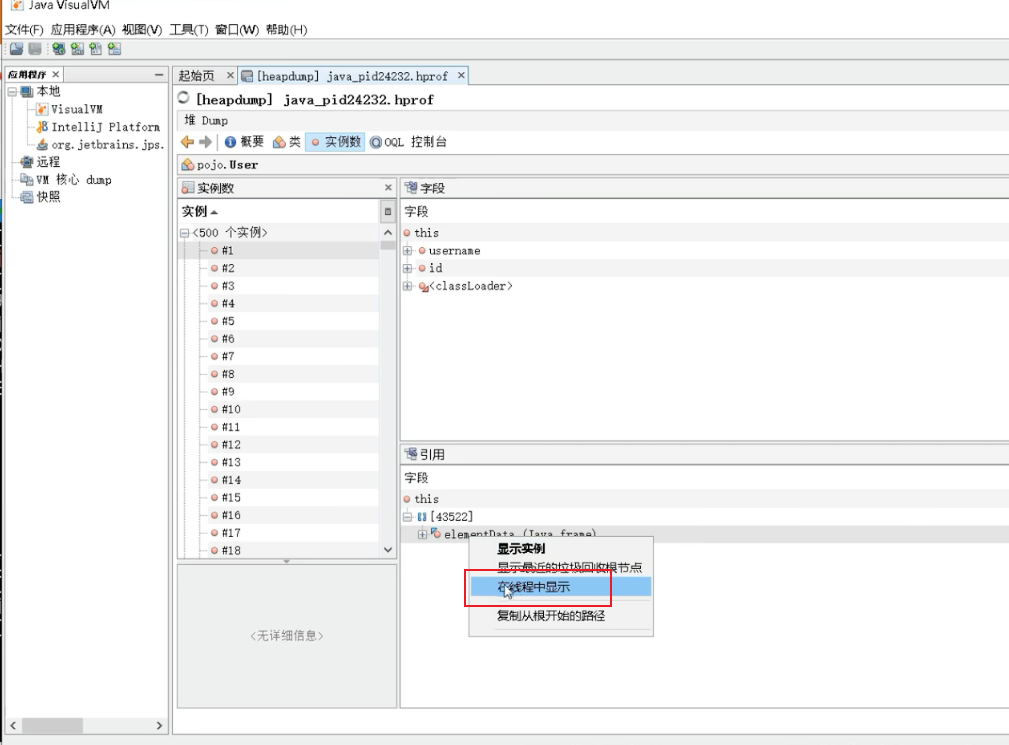
Task: Select instance #10
Action: coord(278,409)
